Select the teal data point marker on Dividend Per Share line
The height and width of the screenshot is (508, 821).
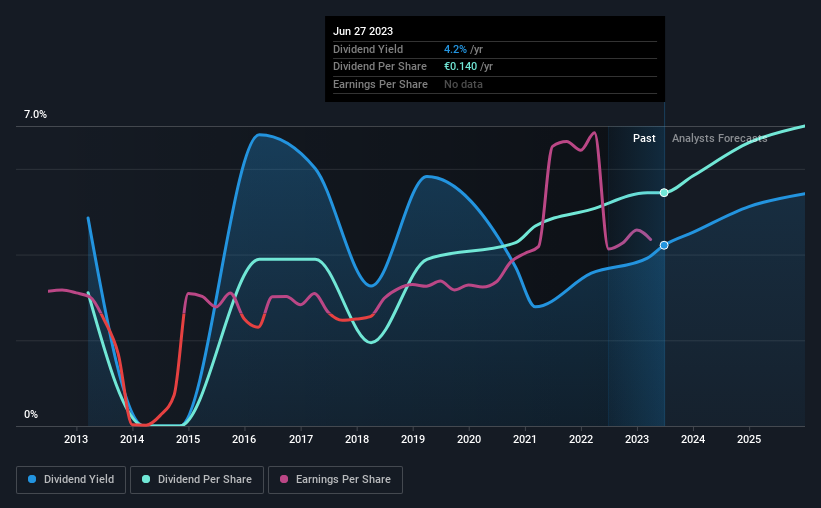(664, 193)
